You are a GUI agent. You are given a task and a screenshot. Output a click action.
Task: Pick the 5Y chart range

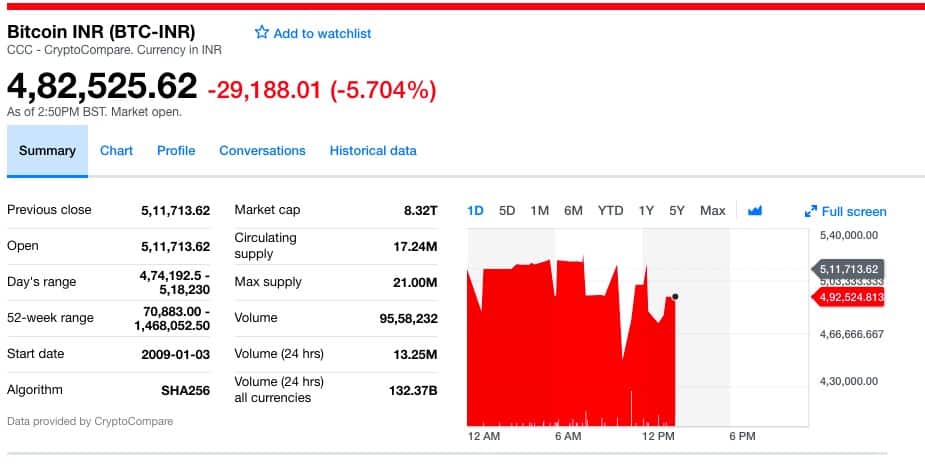coord(677,211)
